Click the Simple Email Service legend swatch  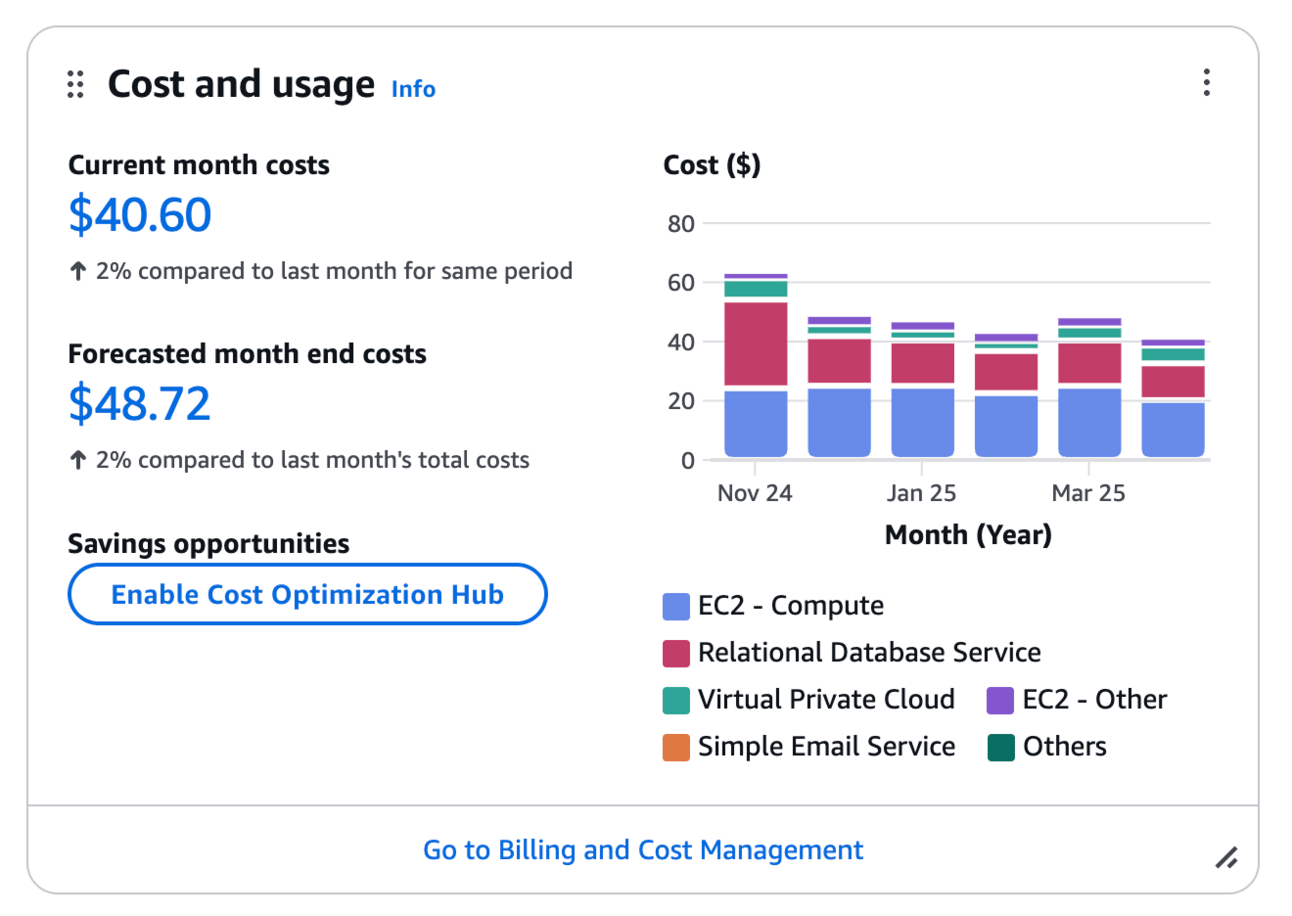pyautogui.click(x=676, y=747)
